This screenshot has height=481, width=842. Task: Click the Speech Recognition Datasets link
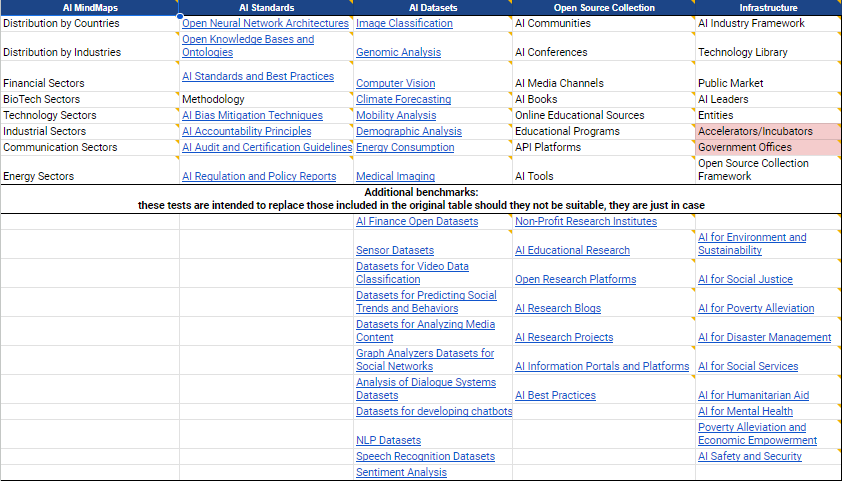point(425,456)
